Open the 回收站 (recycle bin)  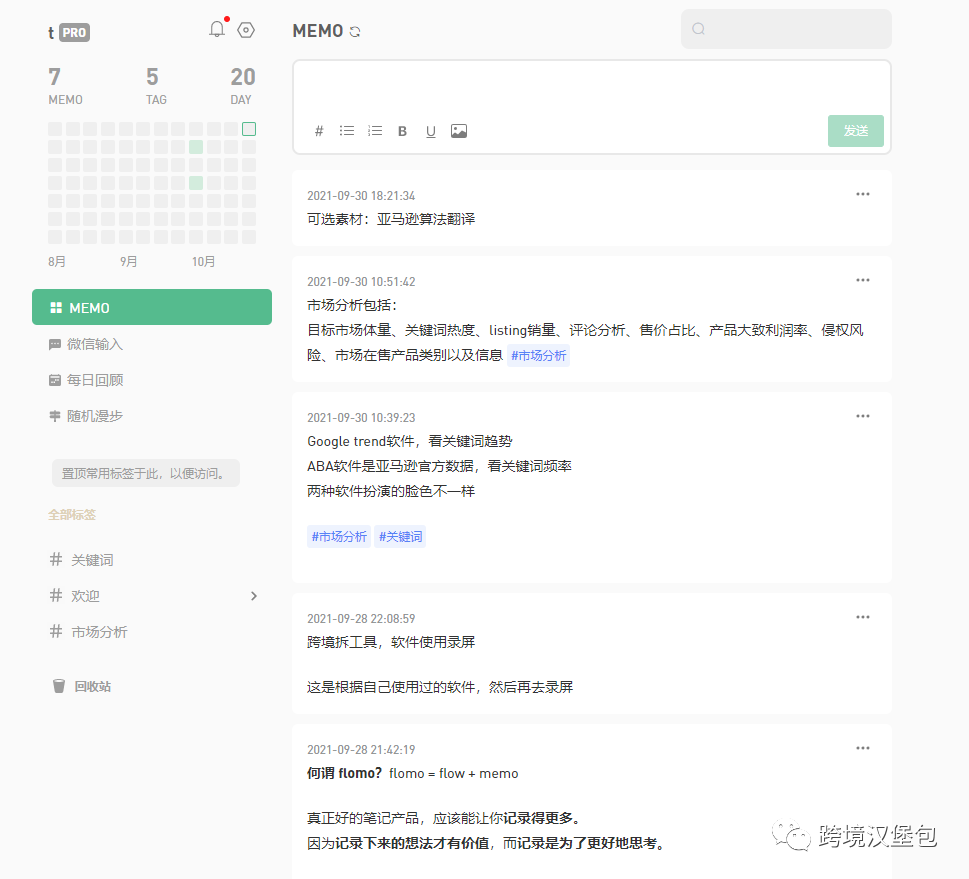pos(93,686)
